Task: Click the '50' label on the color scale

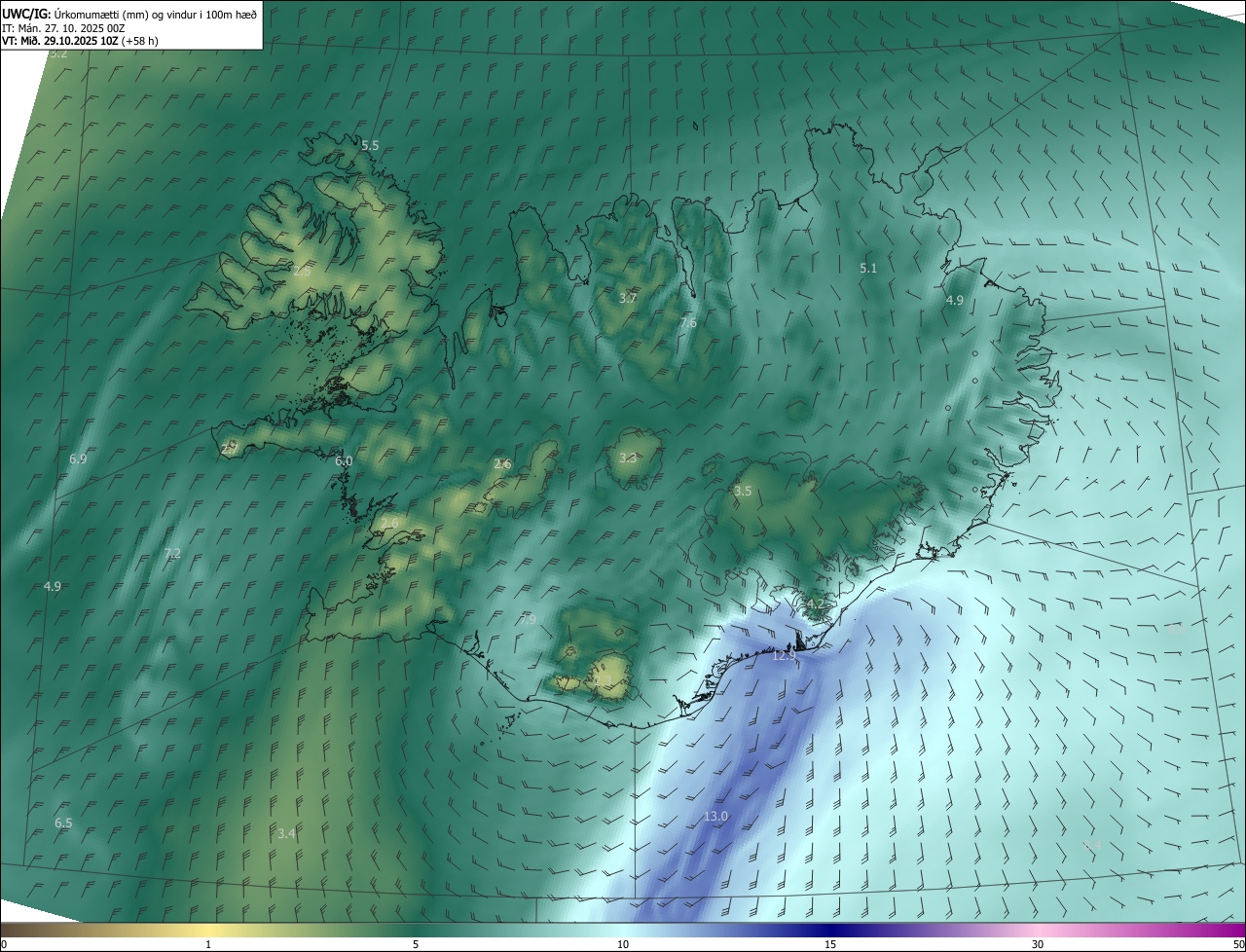Action: point(1238,944)
